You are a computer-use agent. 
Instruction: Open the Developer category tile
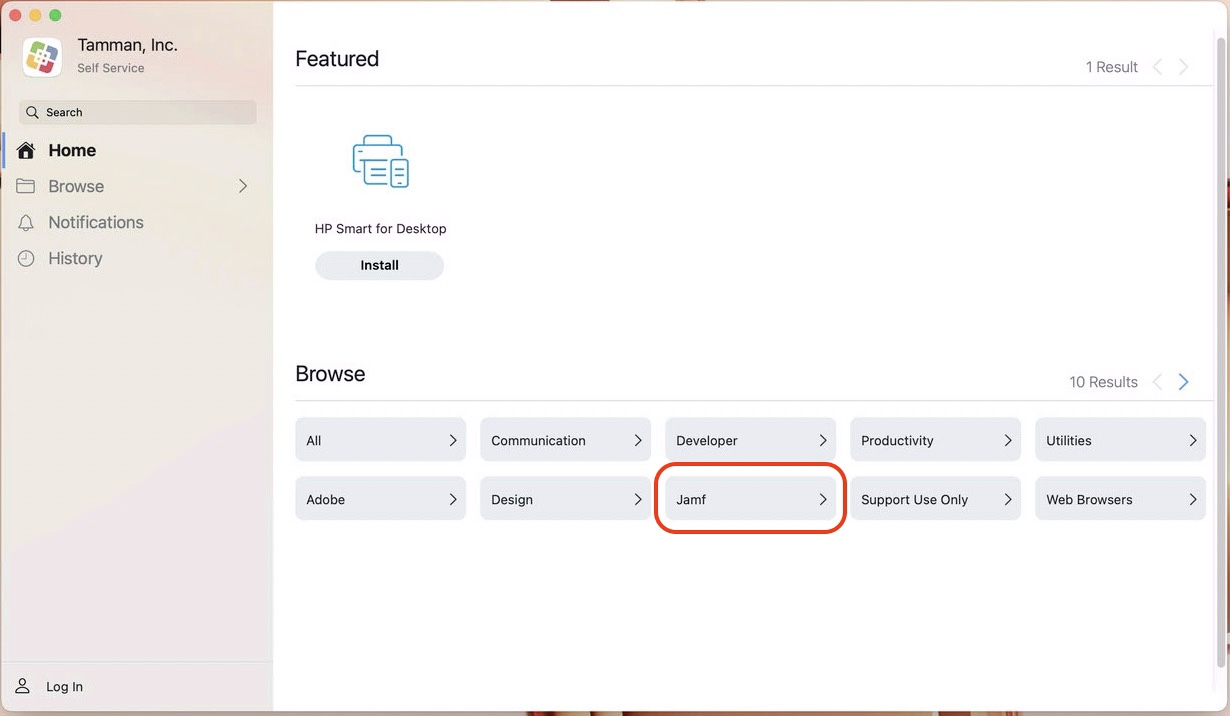tap(751, 440)
